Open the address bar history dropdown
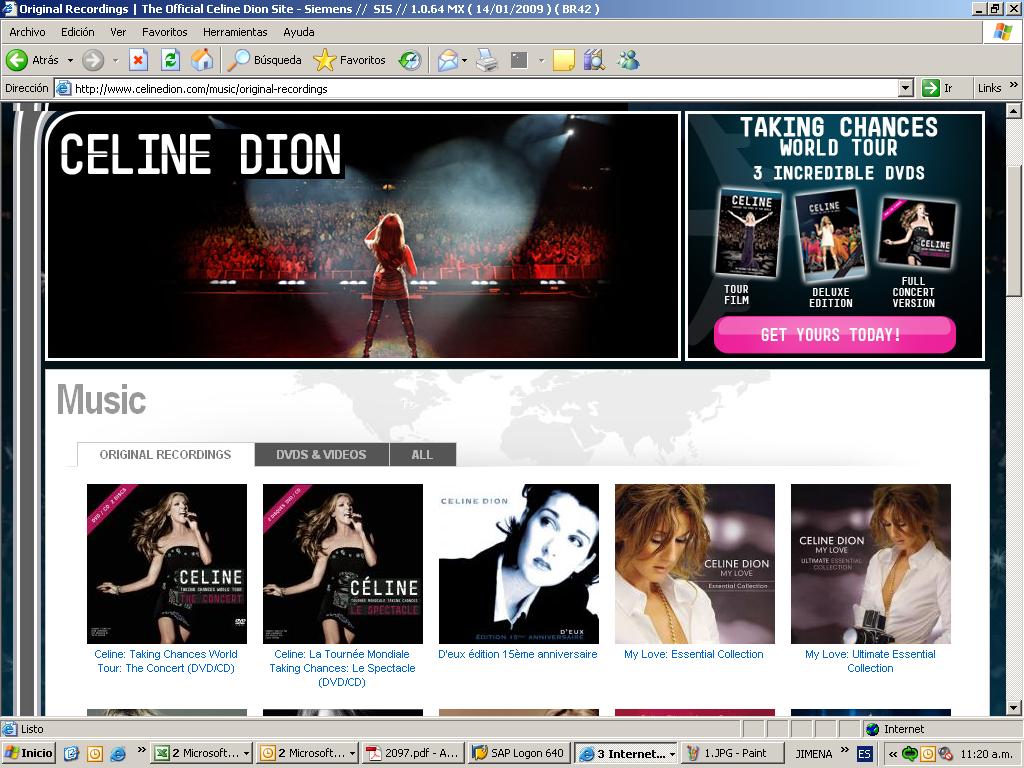 coord(906,88)
